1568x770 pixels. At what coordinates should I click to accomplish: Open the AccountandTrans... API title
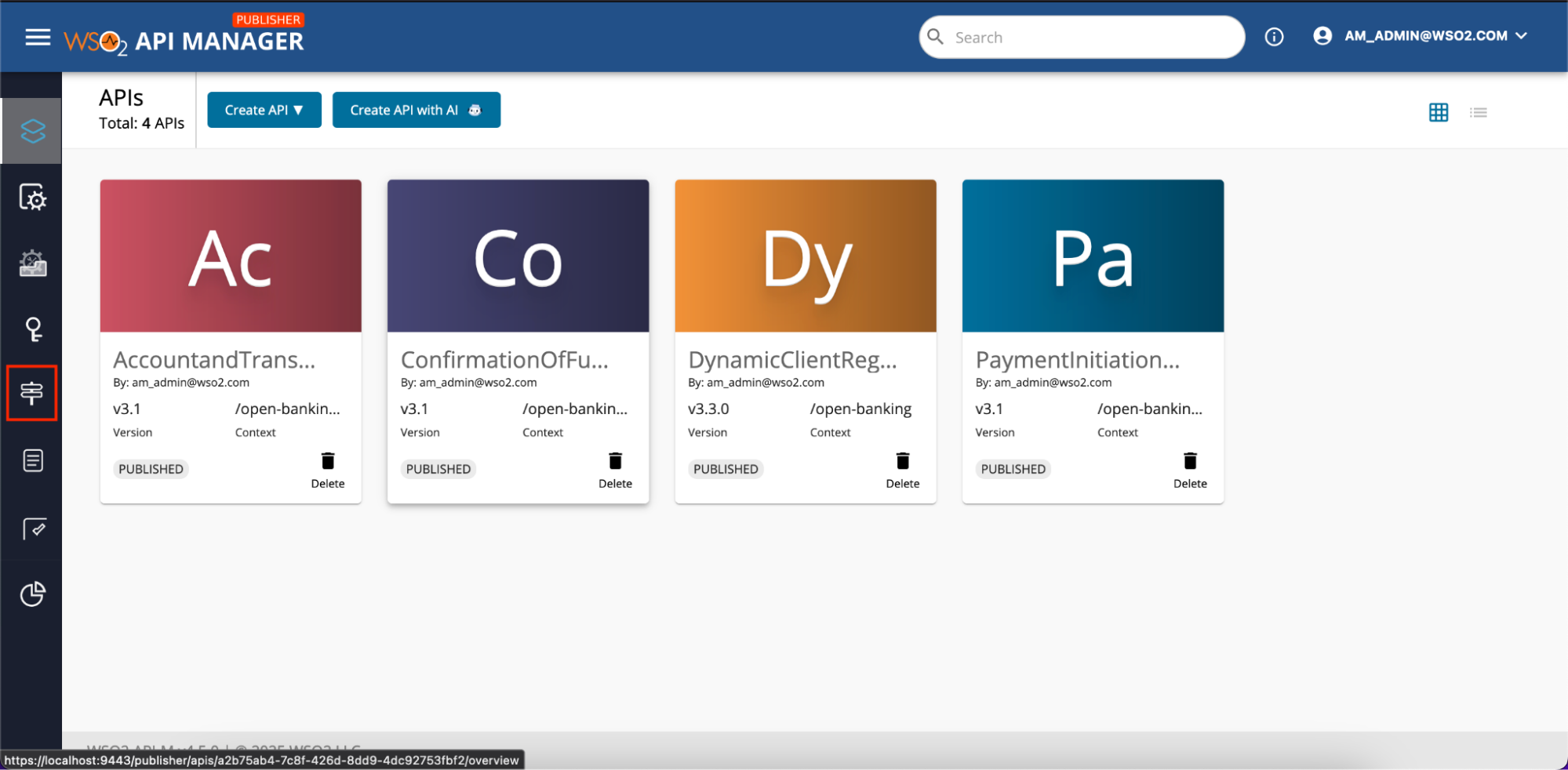(x=214, y=359)
